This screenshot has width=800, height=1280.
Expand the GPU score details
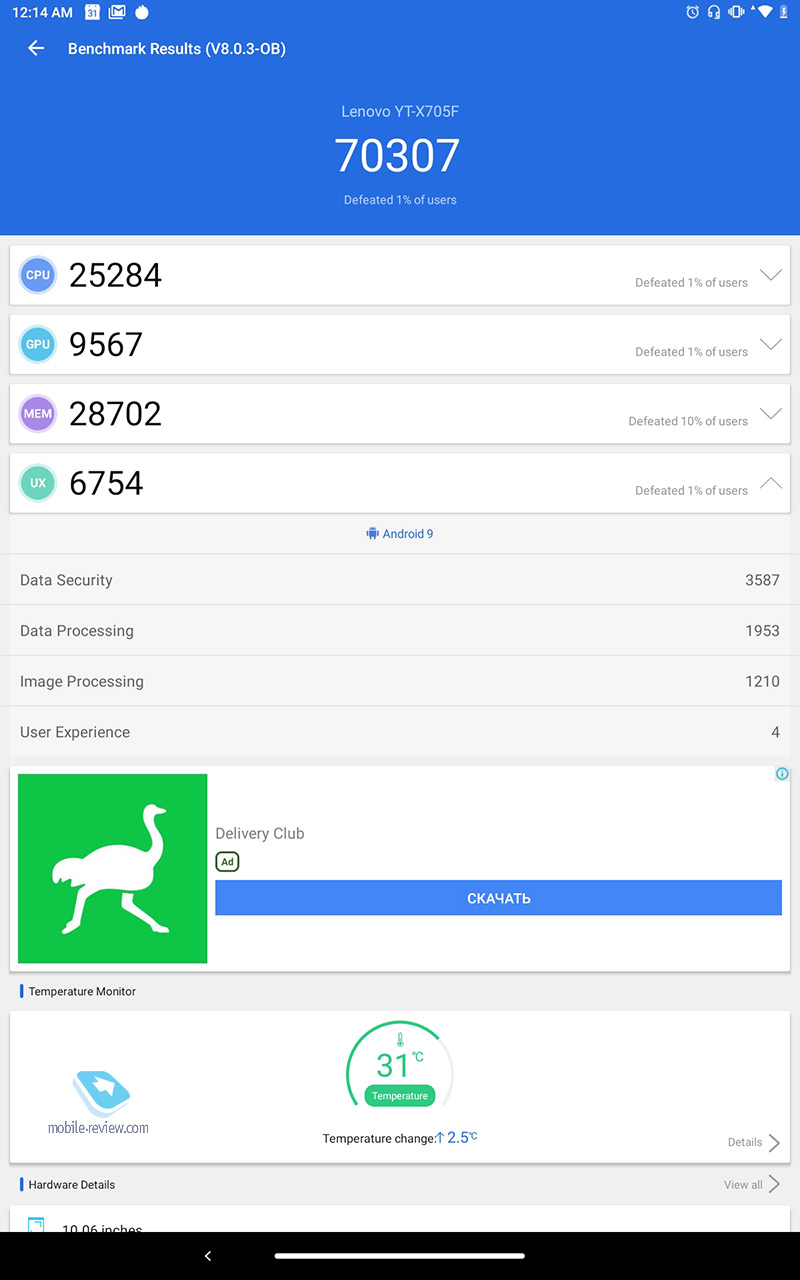(x=770, y=344)
